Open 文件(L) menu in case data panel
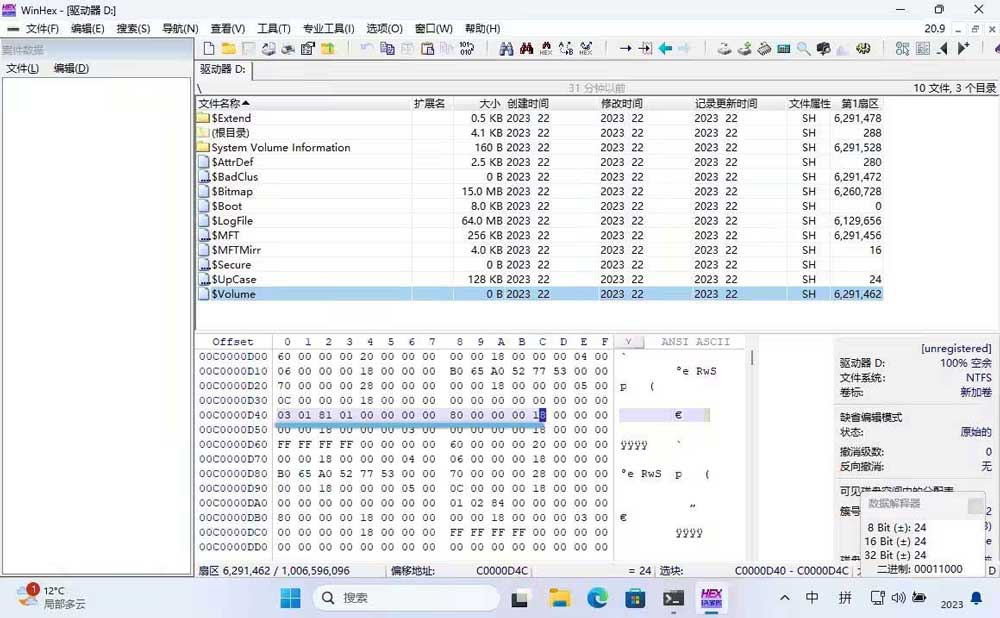Screen dimensions: 1000x618 22,68
